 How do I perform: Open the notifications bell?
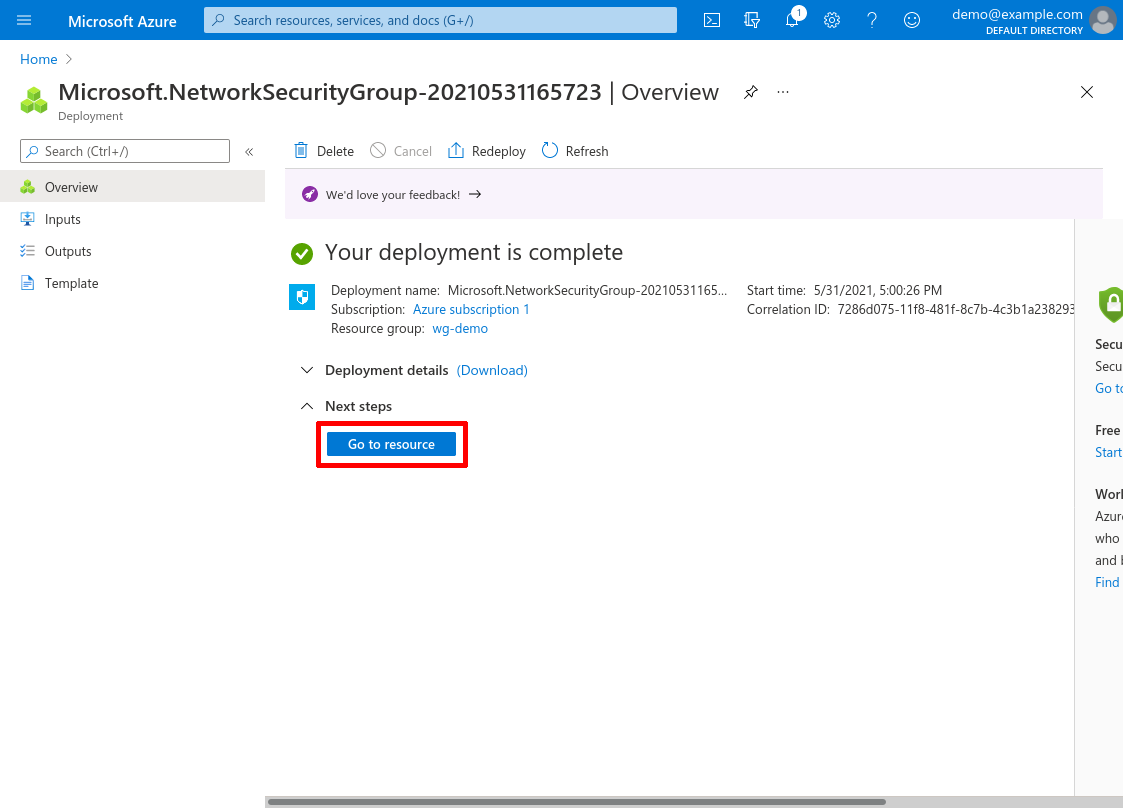coord(792,20)
